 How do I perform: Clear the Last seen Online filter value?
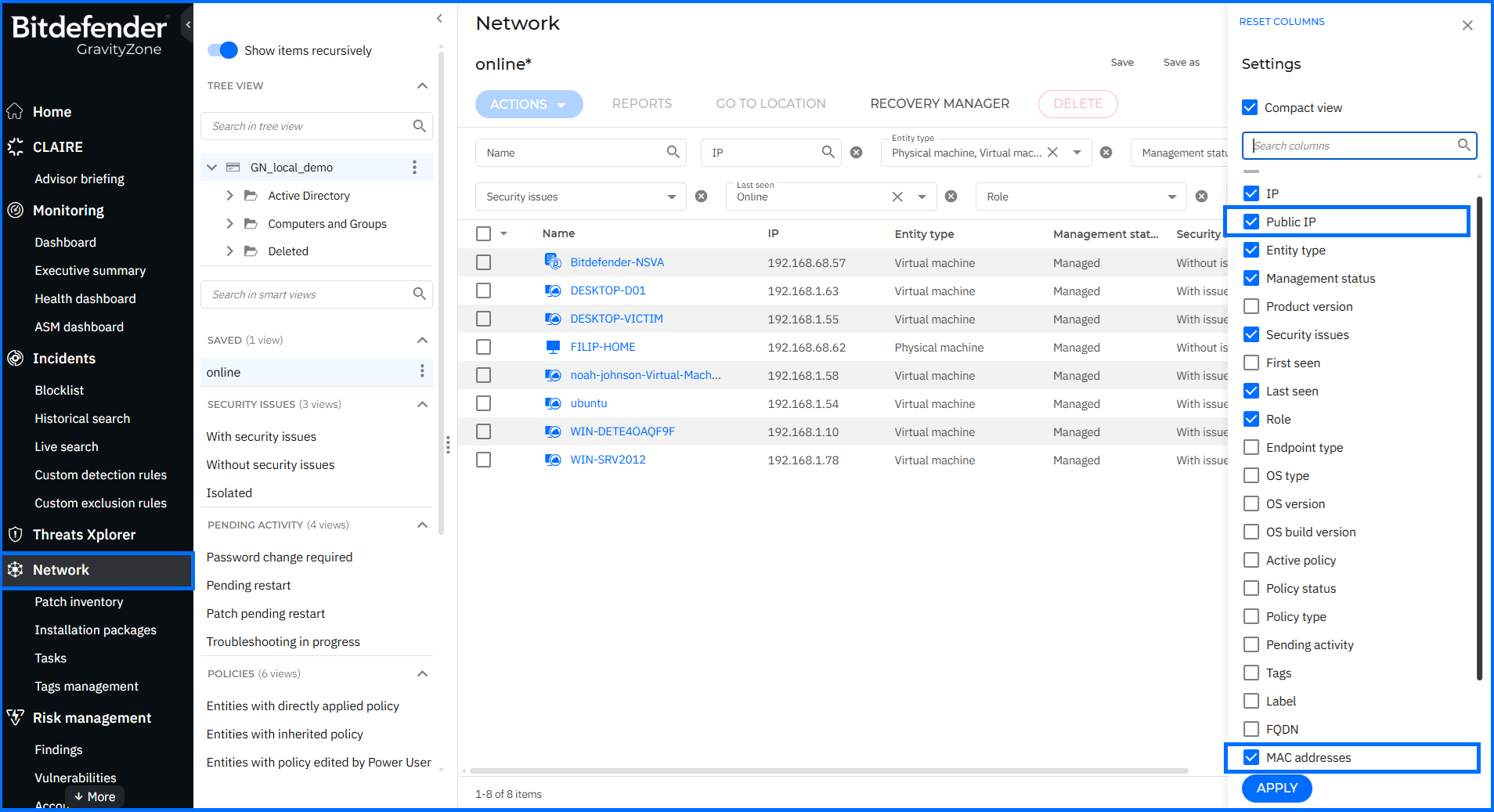pyautogui.click(x=897, y=197)
